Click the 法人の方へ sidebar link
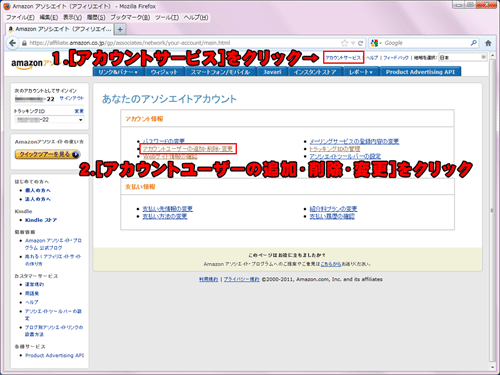Image resolution: width=500 pixels, height=375 pixels. point(38,199)
